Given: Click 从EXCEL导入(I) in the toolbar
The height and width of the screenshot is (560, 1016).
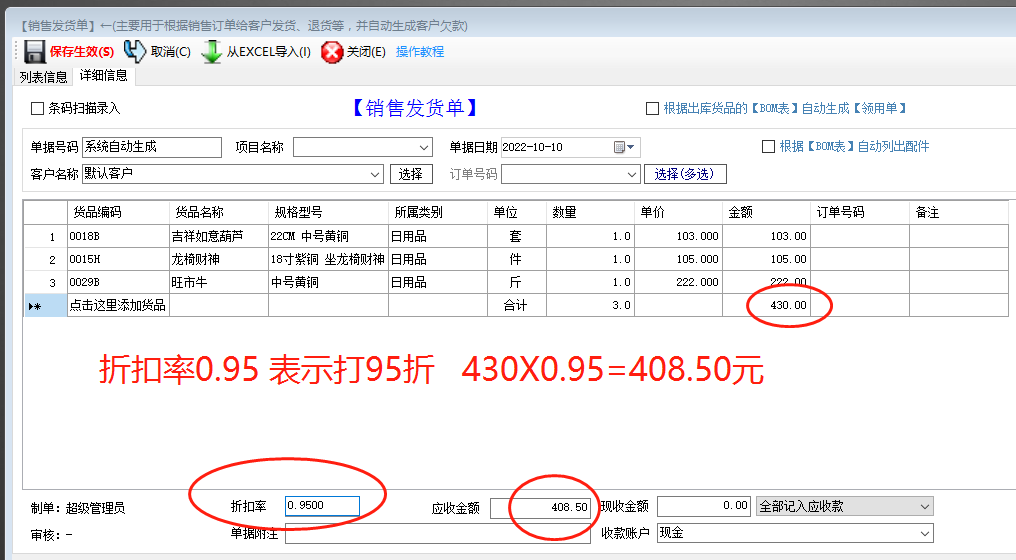Looking at the screenshot, I should [268, 52].
